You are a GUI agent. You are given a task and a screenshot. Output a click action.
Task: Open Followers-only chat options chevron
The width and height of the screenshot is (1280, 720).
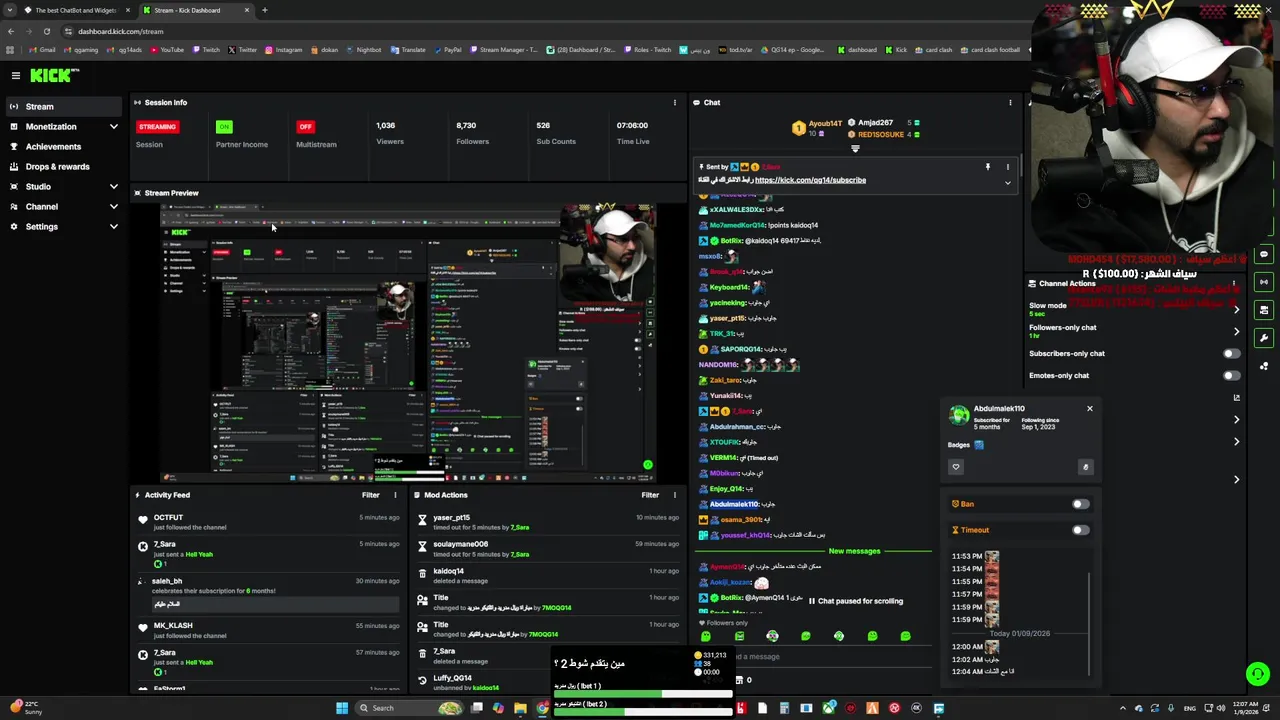(1236, 331)
